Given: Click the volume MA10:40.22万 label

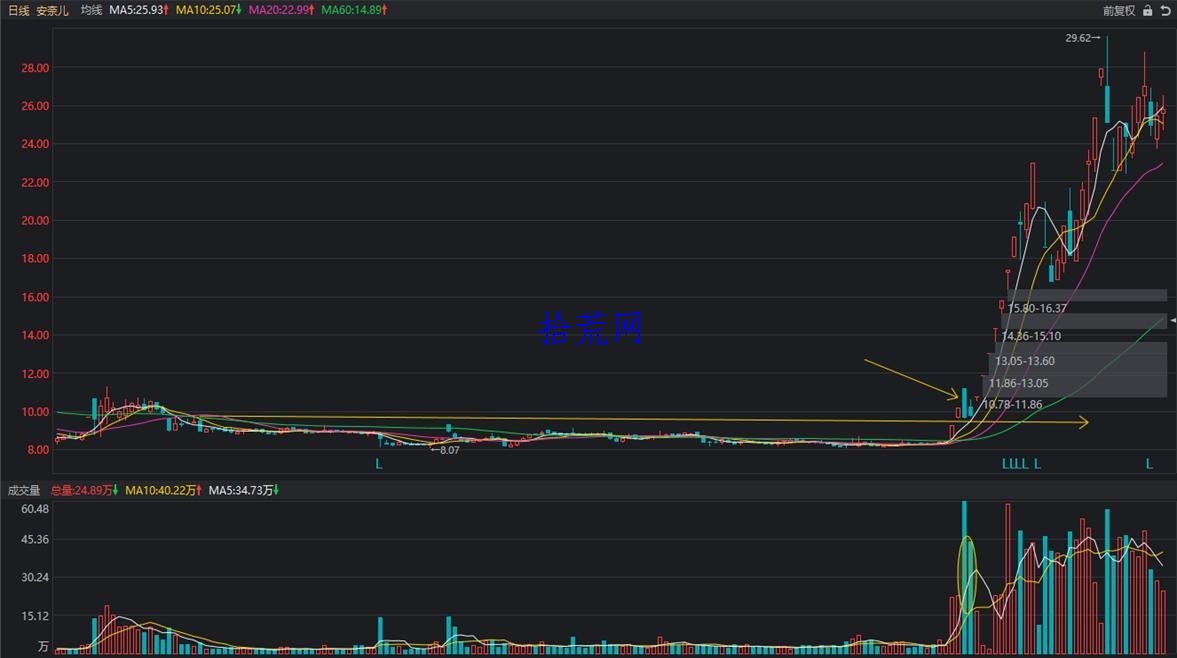Looking at the screenshot, I should 163,490.
